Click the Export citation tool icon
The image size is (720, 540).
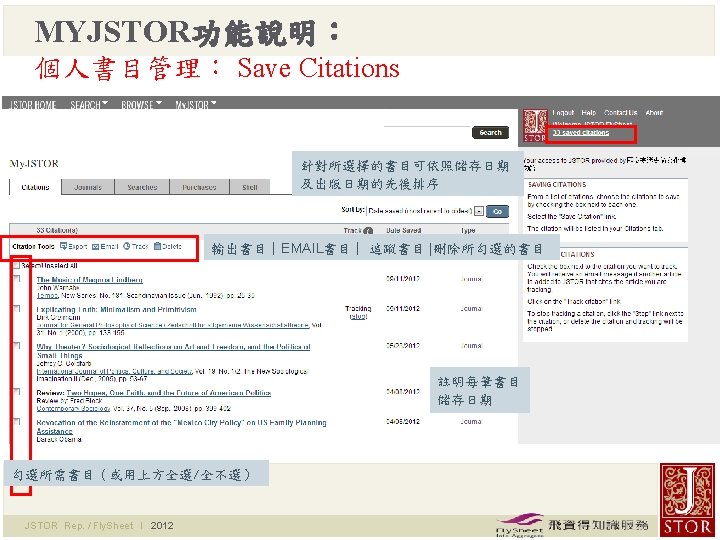tap(64, 246)
